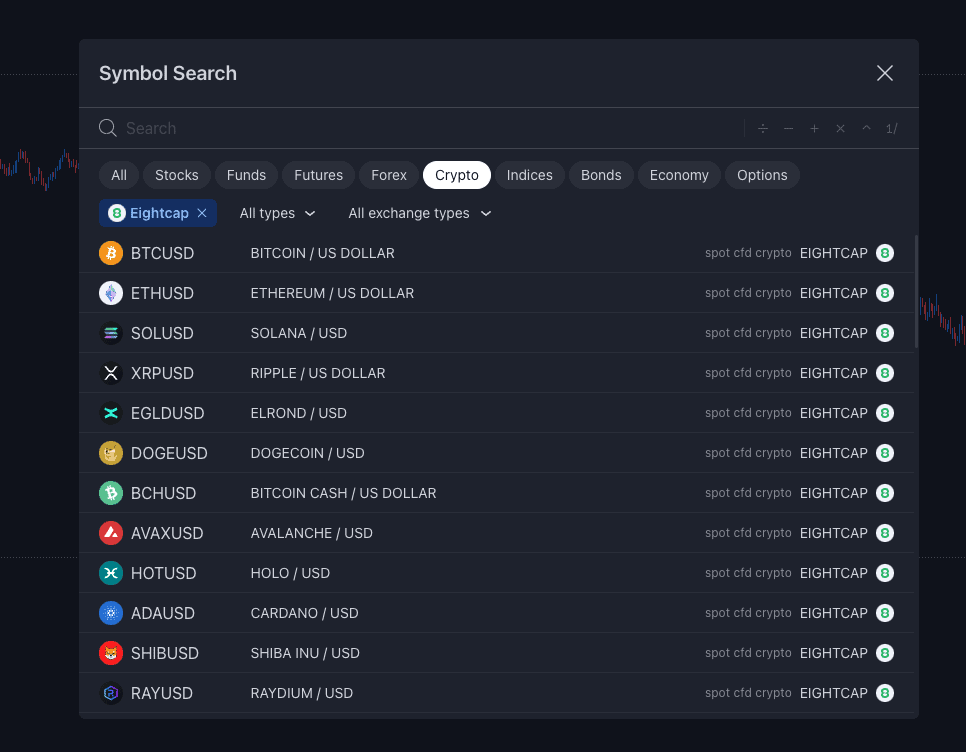
Task: Click the Eightcap source filter chip
Action: coord(158,213)
